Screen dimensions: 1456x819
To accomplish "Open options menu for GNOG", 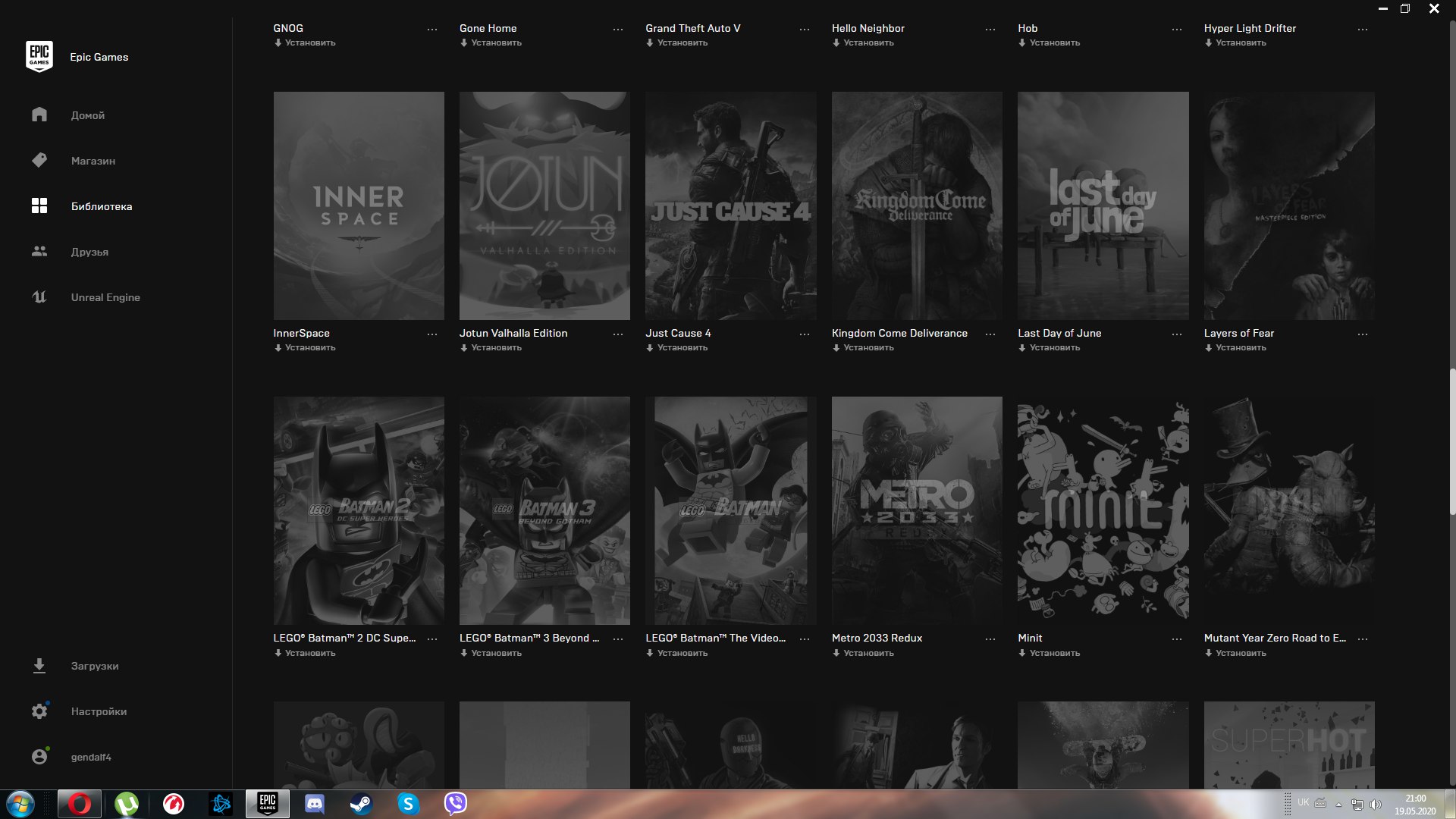I will coord(432,30).
